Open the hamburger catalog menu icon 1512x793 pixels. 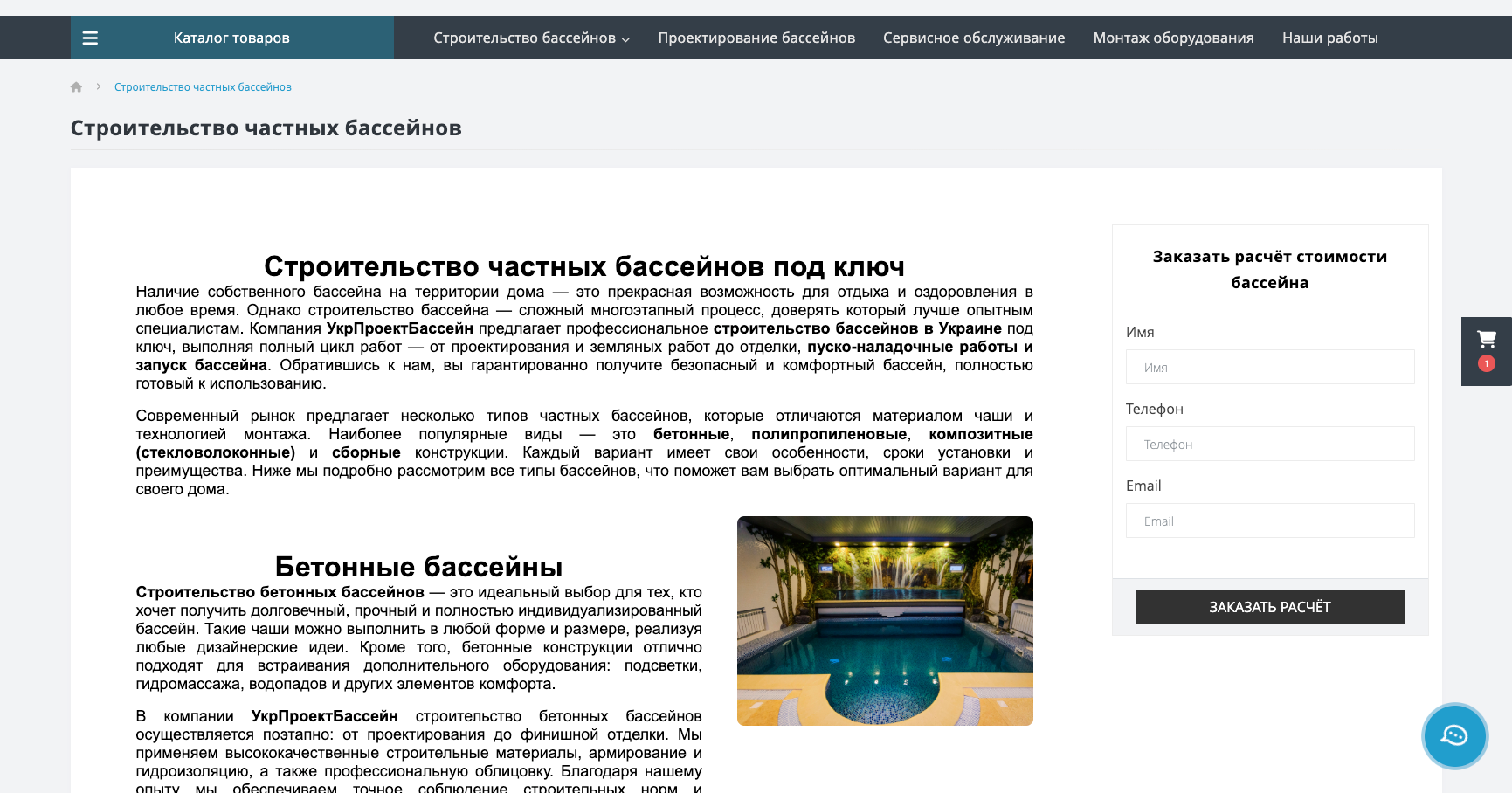[90, 38]
